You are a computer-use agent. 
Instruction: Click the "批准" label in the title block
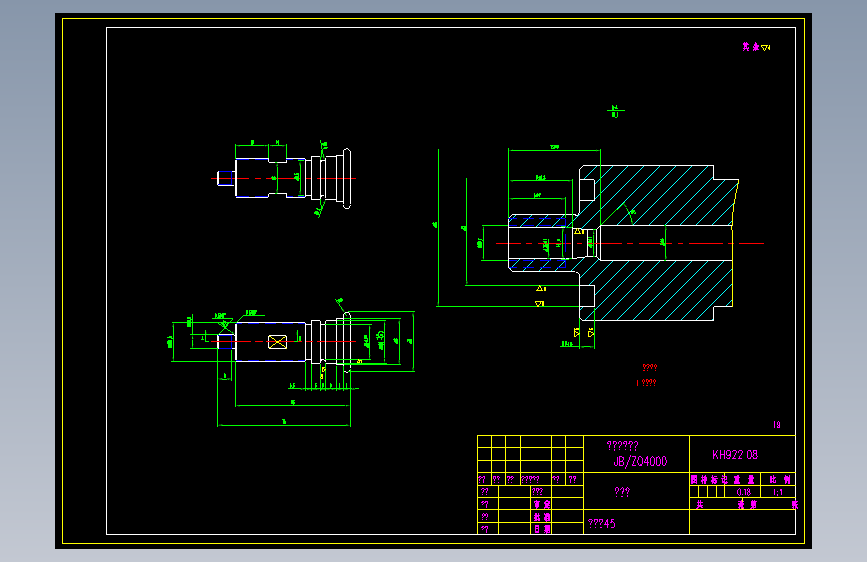(x=542, y=517)
